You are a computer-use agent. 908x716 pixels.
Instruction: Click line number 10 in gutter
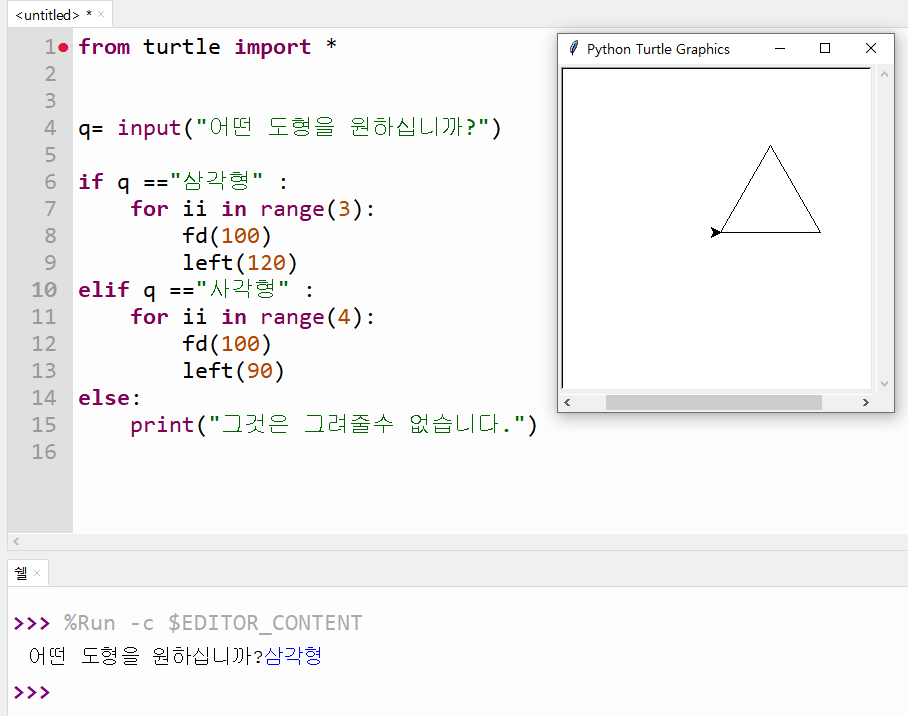click(44, 290)
